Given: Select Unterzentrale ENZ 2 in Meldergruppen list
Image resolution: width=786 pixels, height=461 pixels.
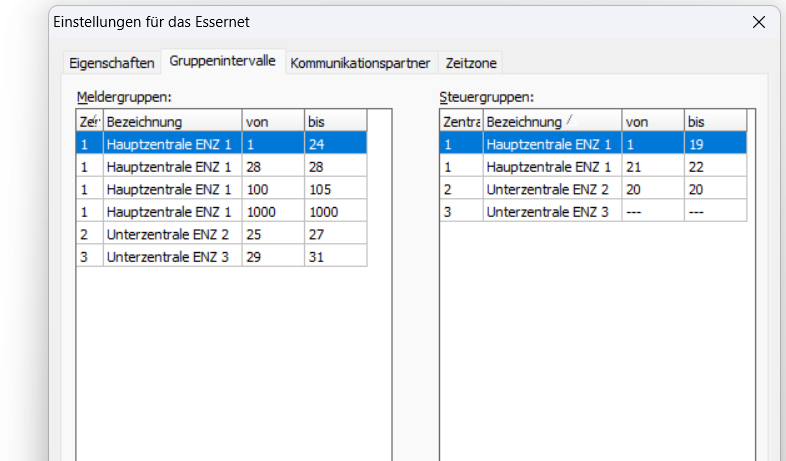Looking at the screenshot, I should tap(169, 235).
